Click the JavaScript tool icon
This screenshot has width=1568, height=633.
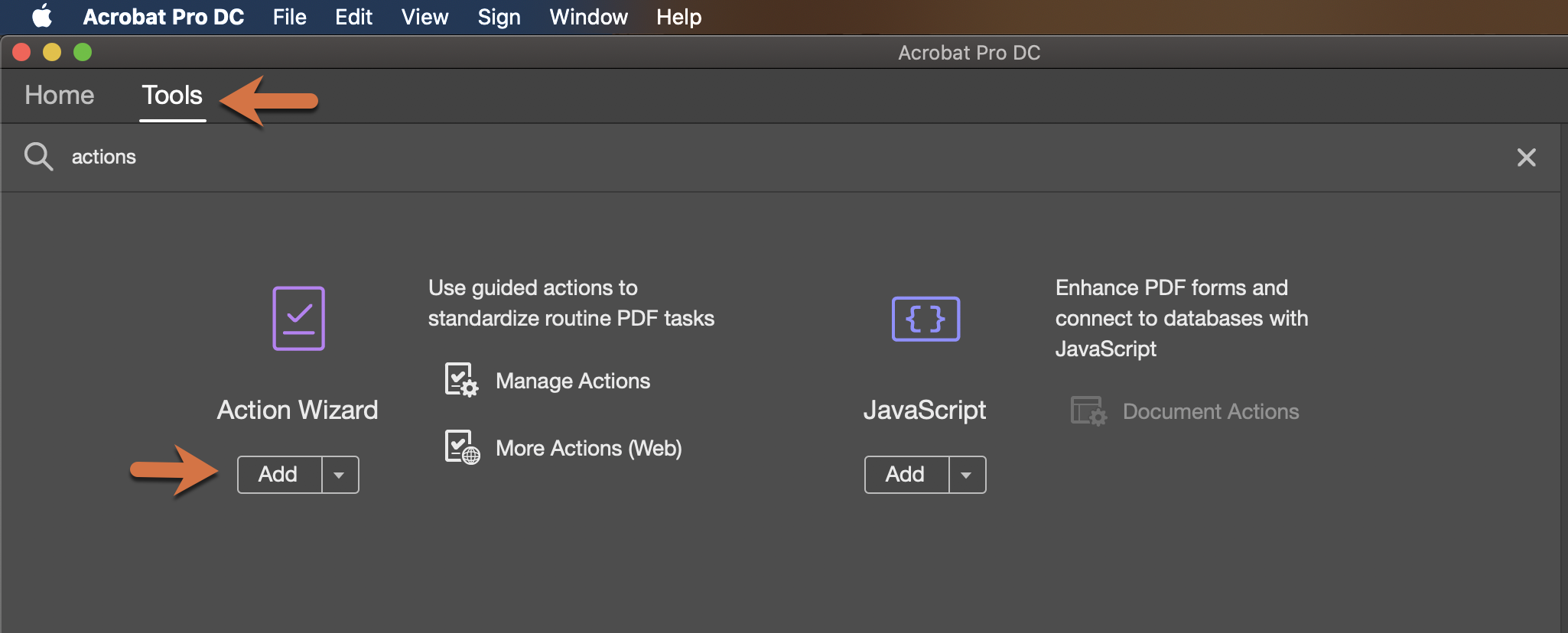[926, 319]
